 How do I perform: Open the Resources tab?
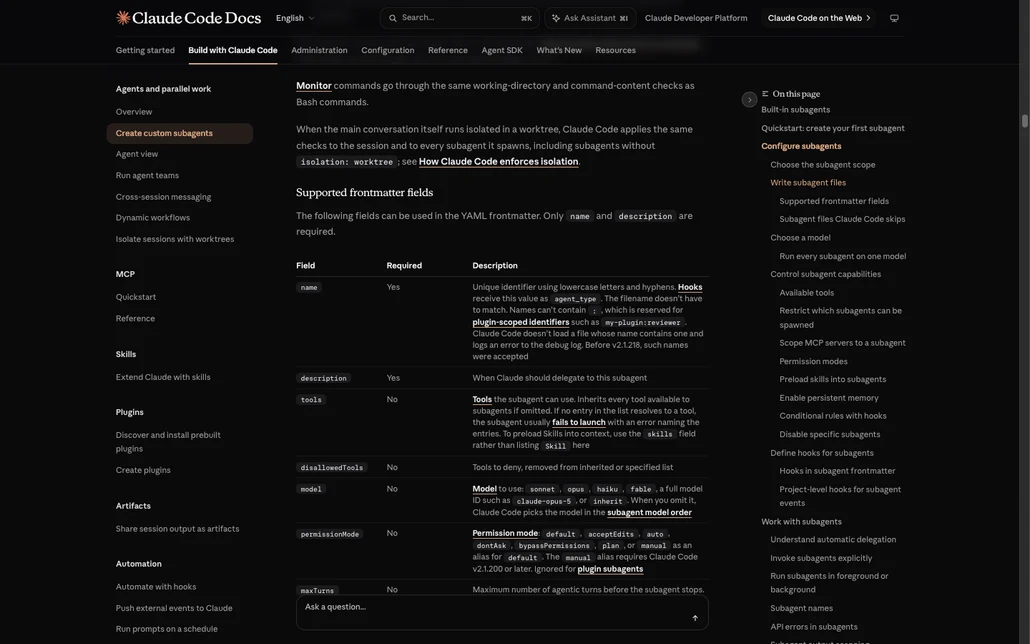tap(616, 50)
